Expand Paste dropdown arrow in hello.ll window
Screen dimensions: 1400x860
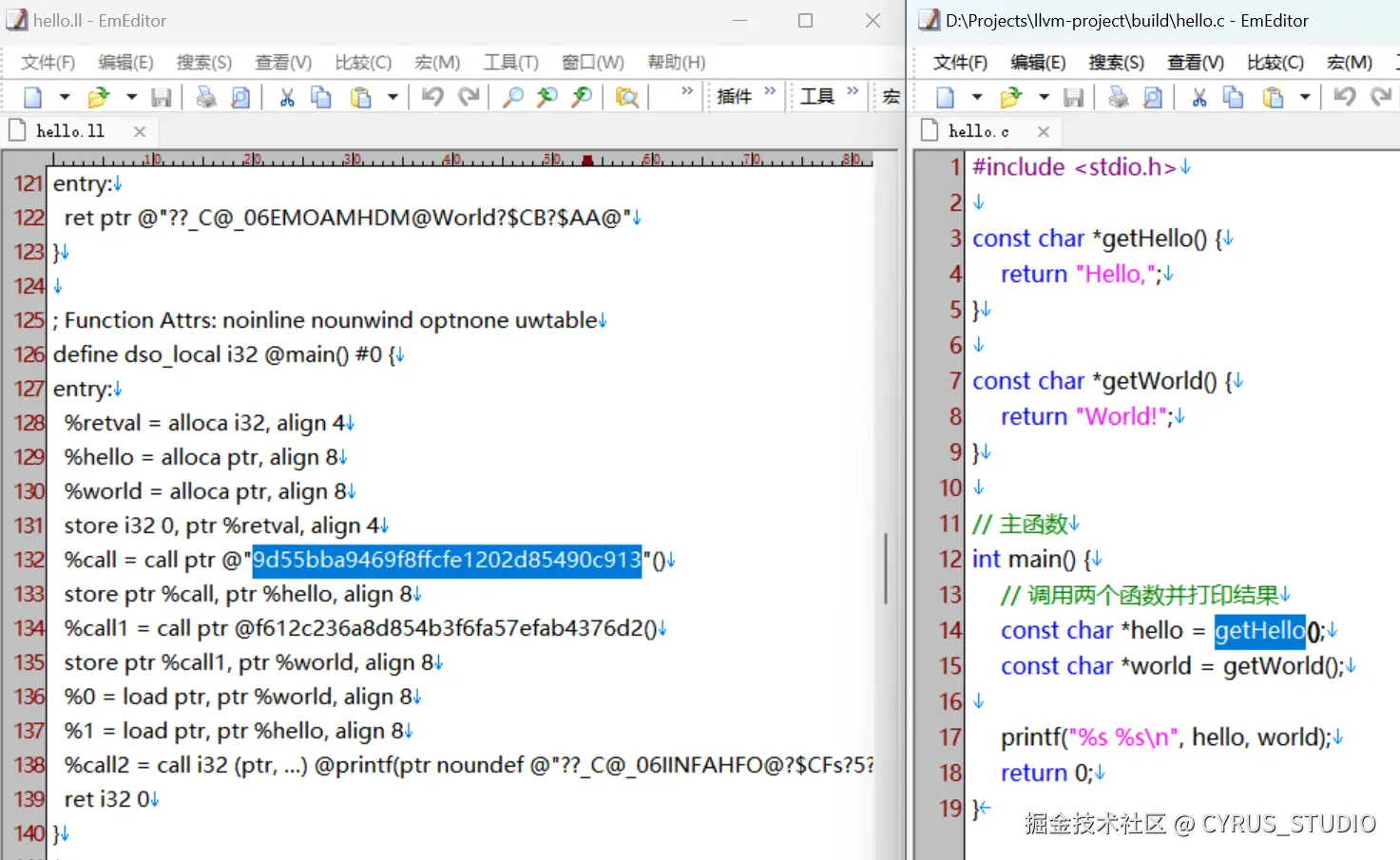point(393,97)
